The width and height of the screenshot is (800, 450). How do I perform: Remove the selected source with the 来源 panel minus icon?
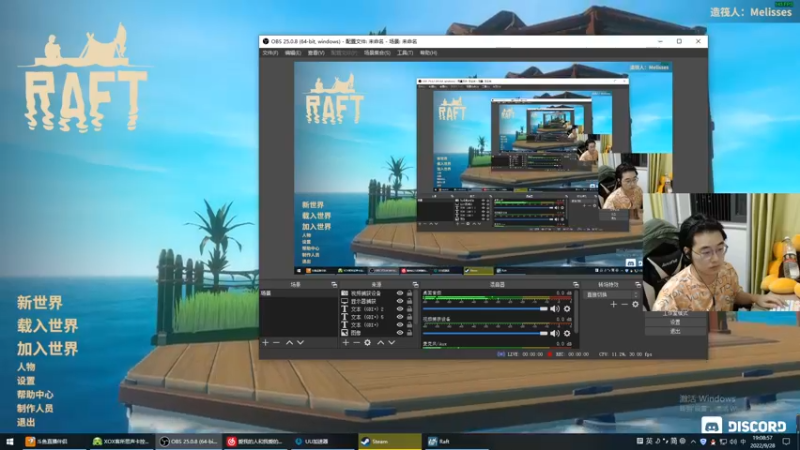357,343
